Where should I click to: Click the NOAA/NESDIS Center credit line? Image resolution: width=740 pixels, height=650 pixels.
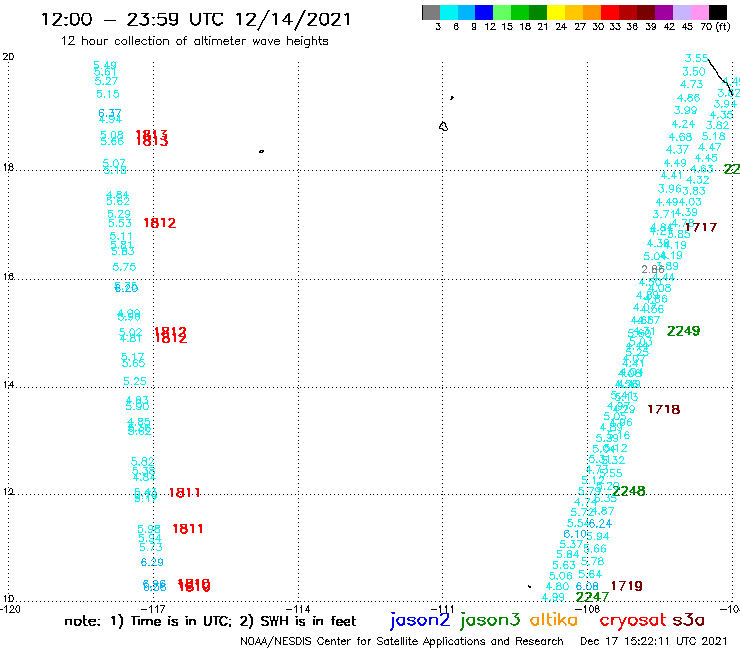(x=402, y=641)
